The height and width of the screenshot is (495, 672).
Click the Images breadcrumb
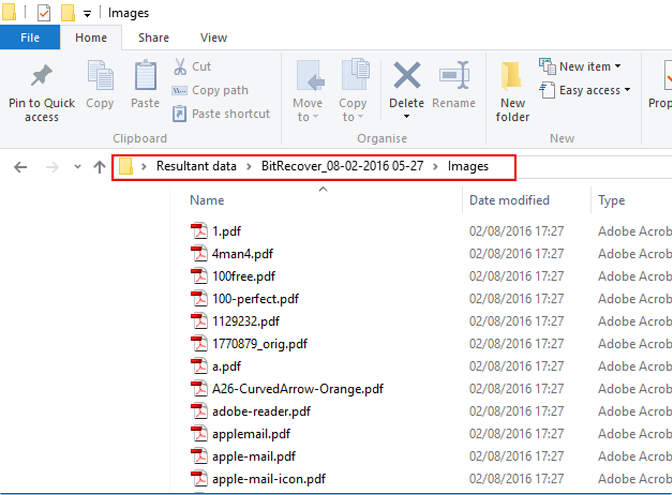pyautogui.click(x=468, y=166)
